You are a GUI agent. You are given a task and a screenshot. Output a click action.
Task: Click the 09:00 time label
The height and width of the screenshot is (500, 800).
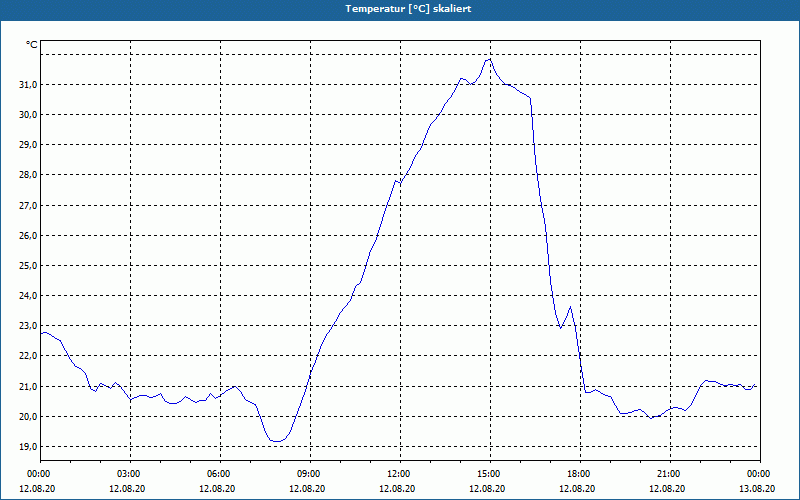point(310,474)
